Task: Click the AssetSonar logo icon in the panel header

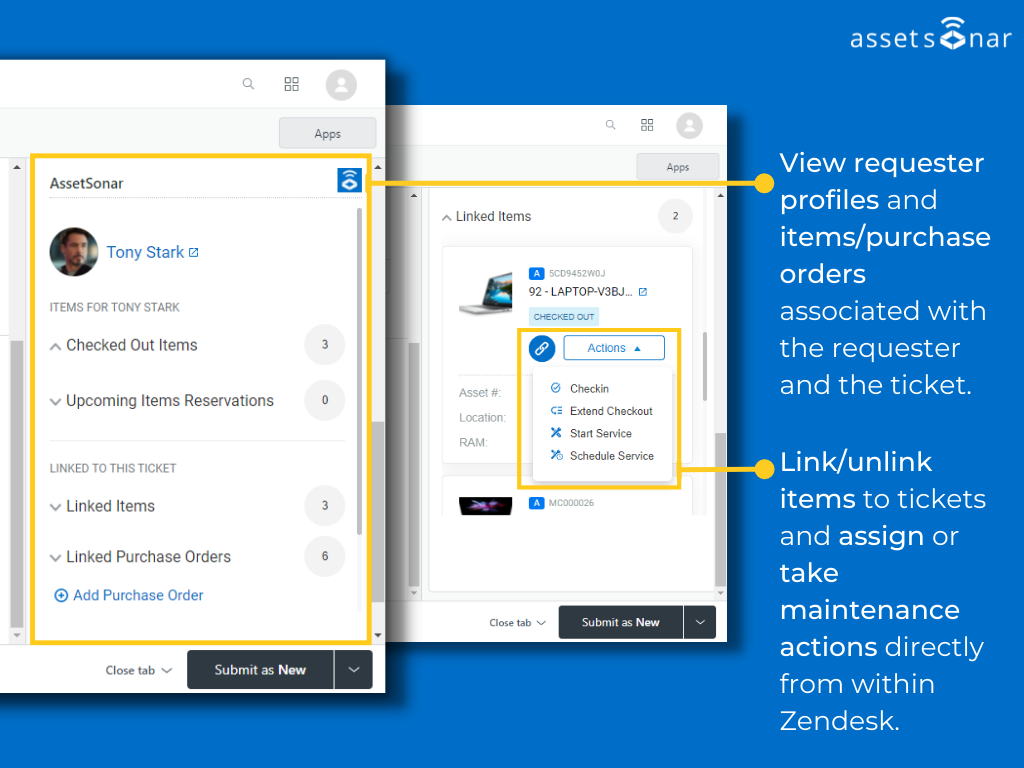Action: [x=348, y=180]
